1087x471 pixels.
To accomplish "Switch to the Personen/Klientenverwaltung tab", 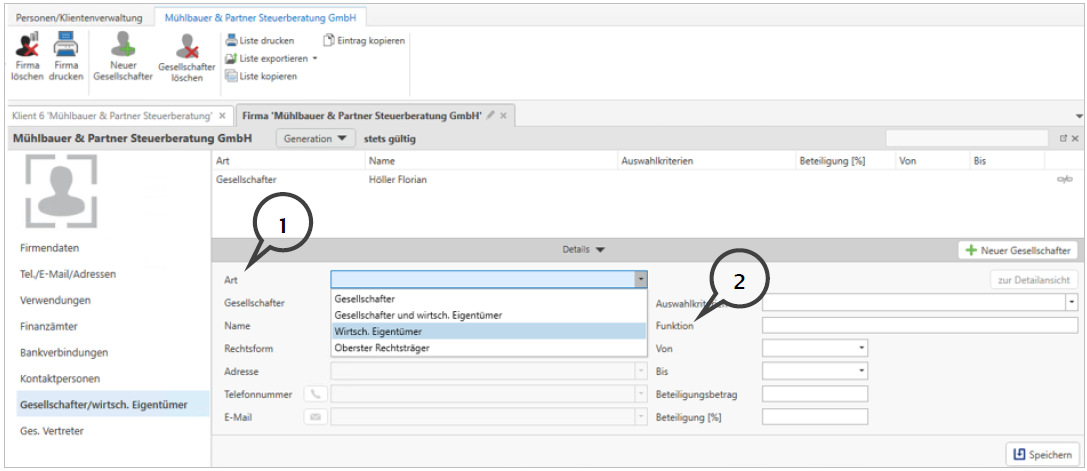I will (x=79, y=18).
